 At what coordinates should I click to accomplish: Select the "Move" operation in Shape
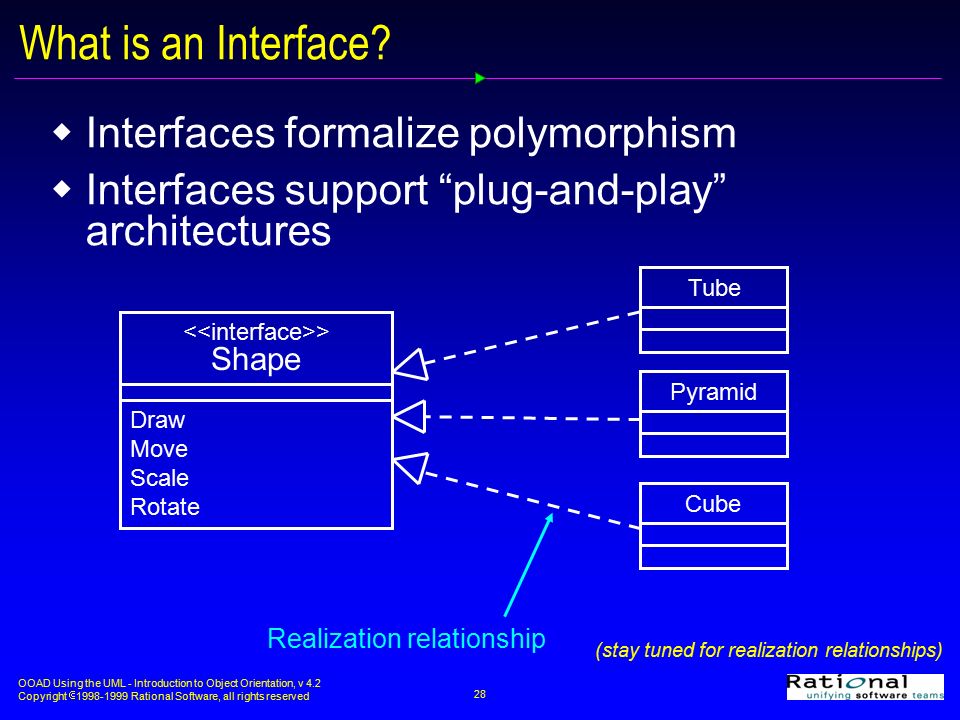click(159, 449)
